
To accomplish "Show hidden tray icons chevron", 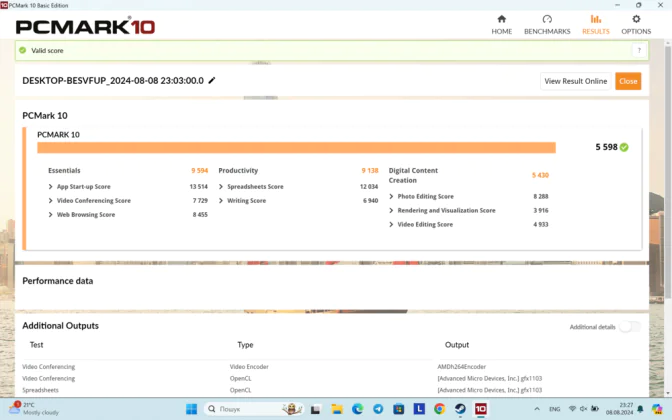I will click(537, 409).
